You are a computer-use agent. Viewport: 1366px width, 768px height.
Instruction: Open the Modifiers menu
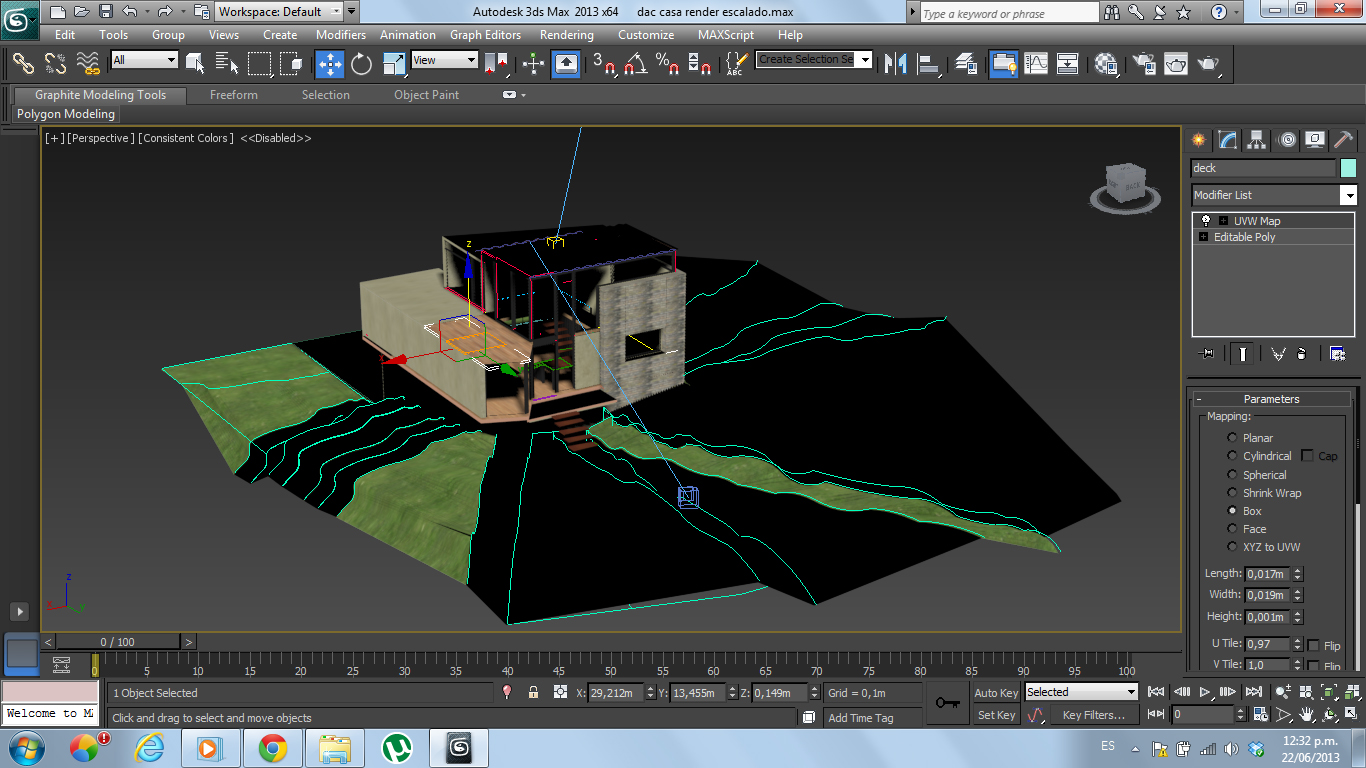[x=341, y=34]
